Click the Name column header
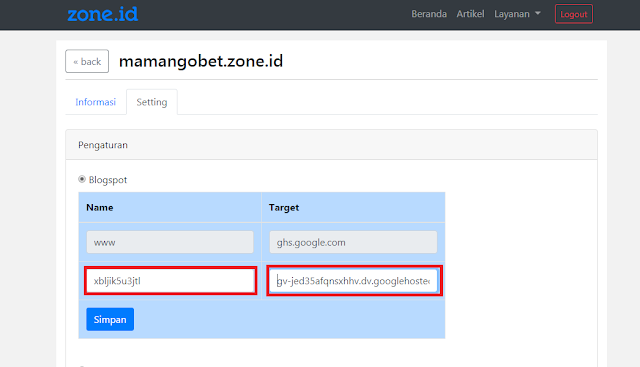The image size is (640, 367). (x=170, y=207)
